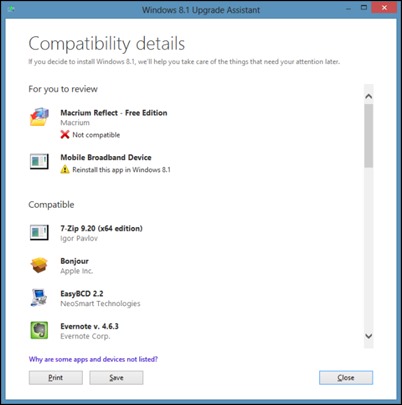Click the Mobile Broadband Device icon
Image resolution: width=402 pixels, height=405 pixels.
pyautogui.click(x=39, y=161)
